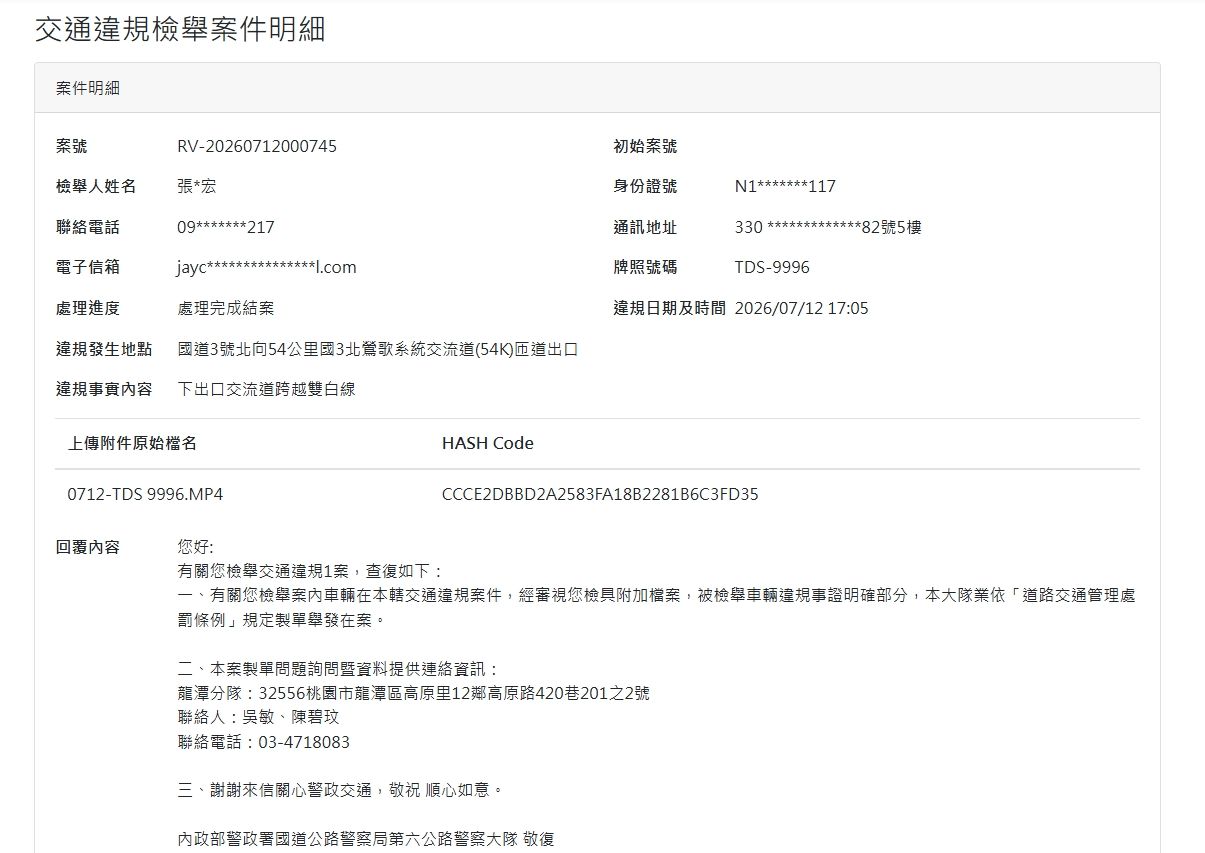
Task: Click status 處理完成結案
Action: [x=225, y=308]
